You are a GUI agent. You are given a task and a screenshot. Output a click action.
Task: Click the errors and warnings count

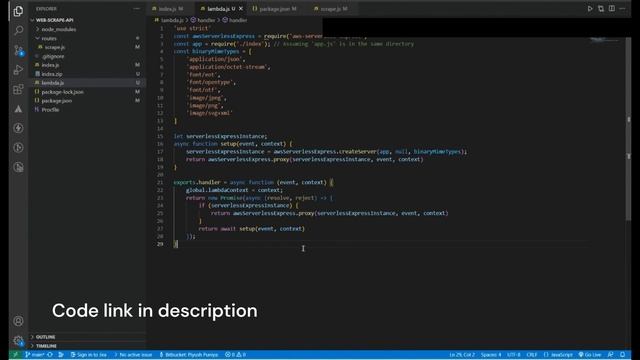pos(235,355)
